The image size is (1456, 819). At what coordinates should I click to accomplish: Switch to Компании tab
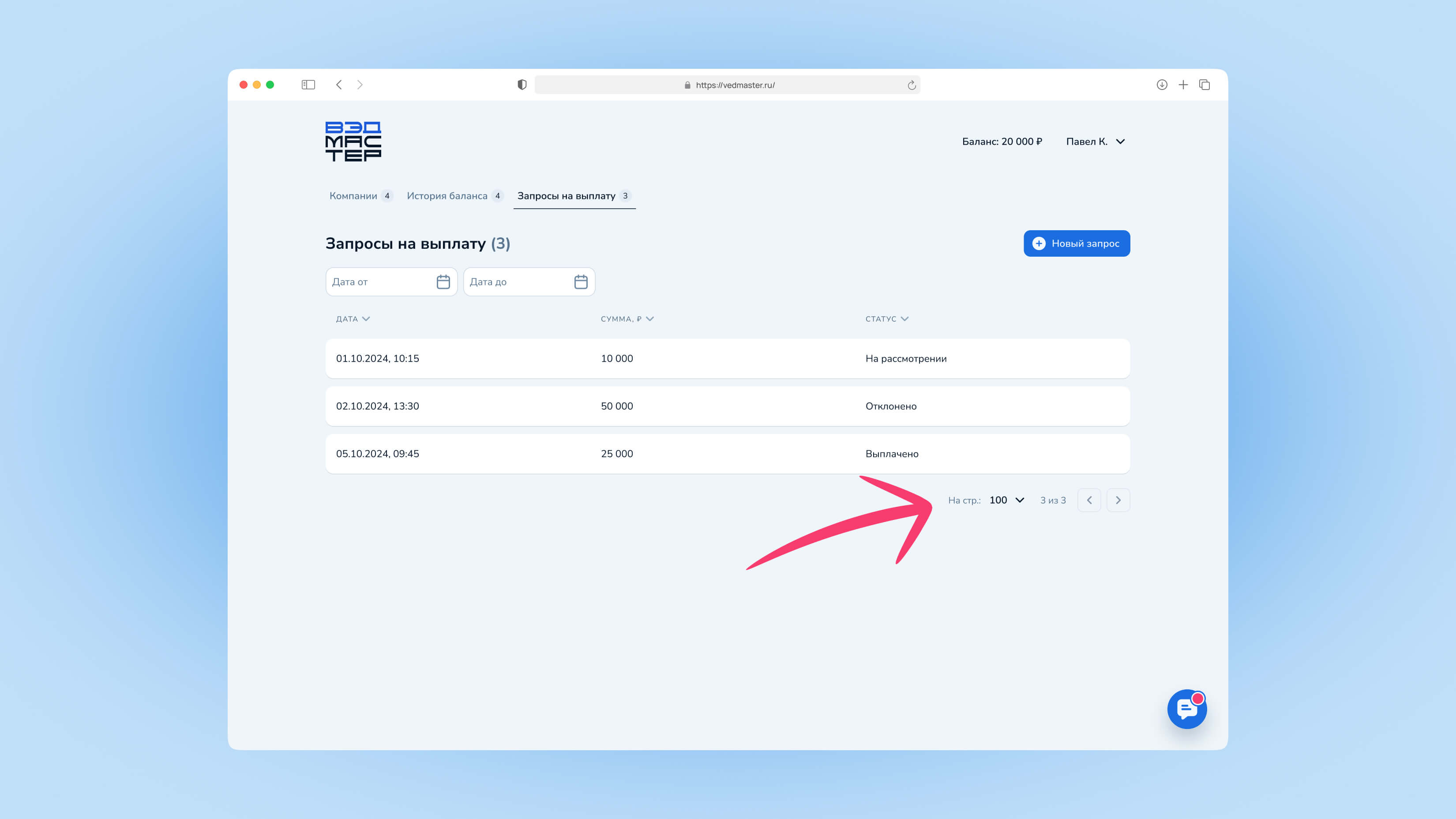click(353, 196)
